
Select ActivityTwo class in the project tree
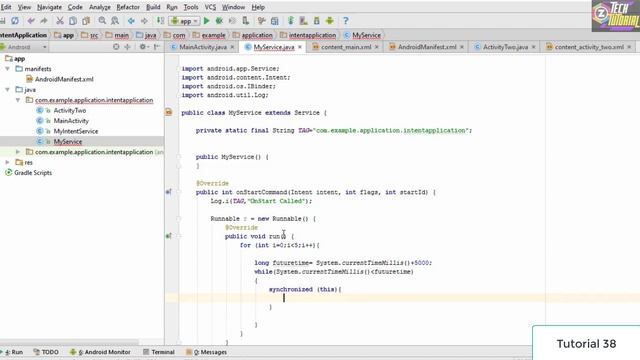[69, 110]
